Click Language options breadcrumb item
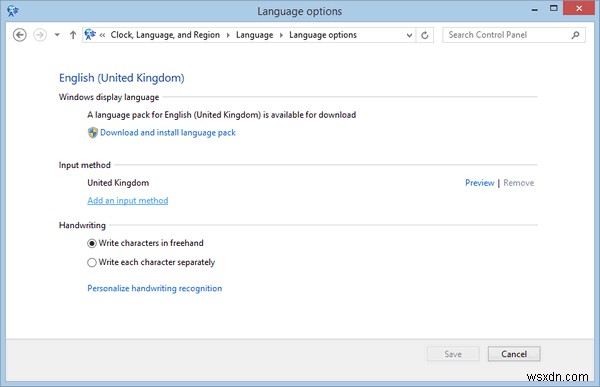This screenshot has width=600, height=387. coord(323,35)
